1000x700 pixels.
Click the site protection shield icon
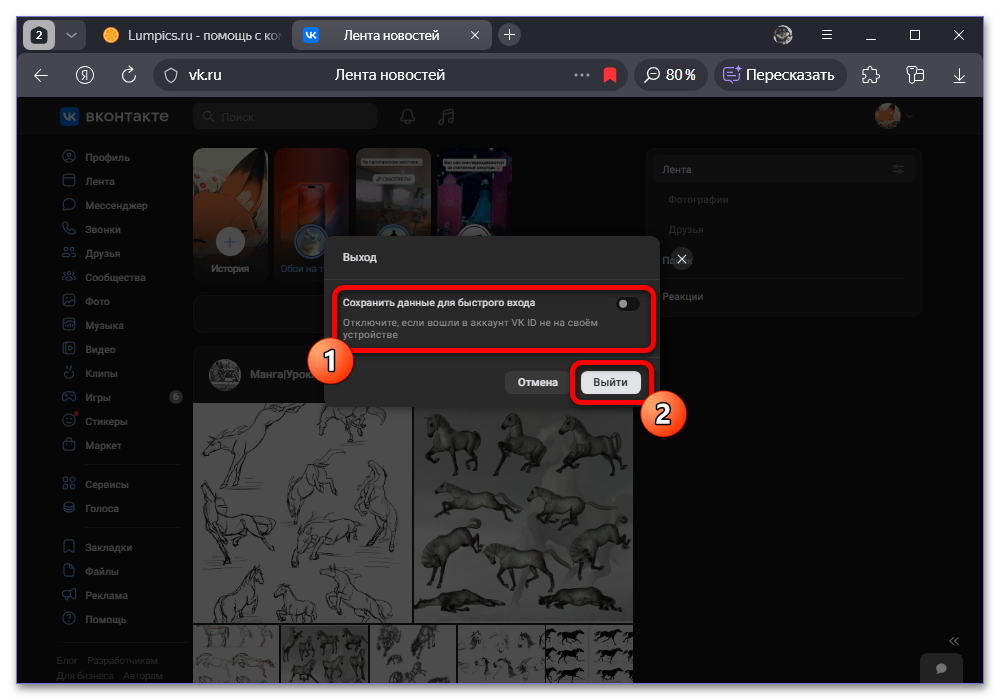(171, 75)
